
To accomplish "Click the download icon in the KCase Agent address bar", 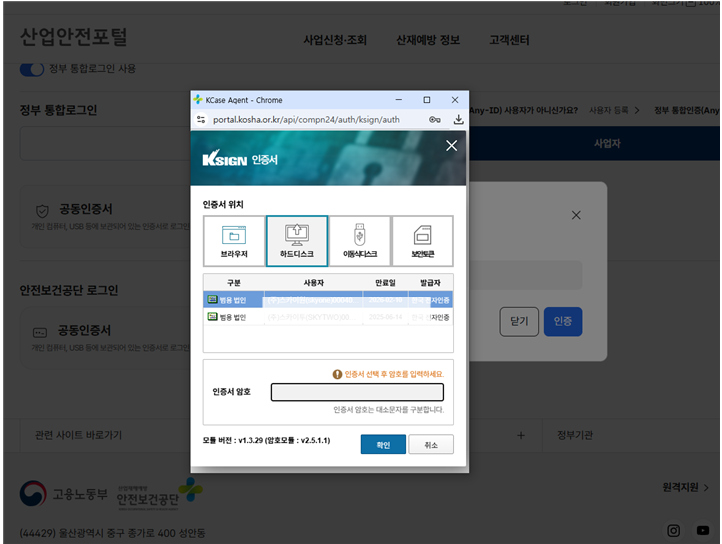I will 458,120.
